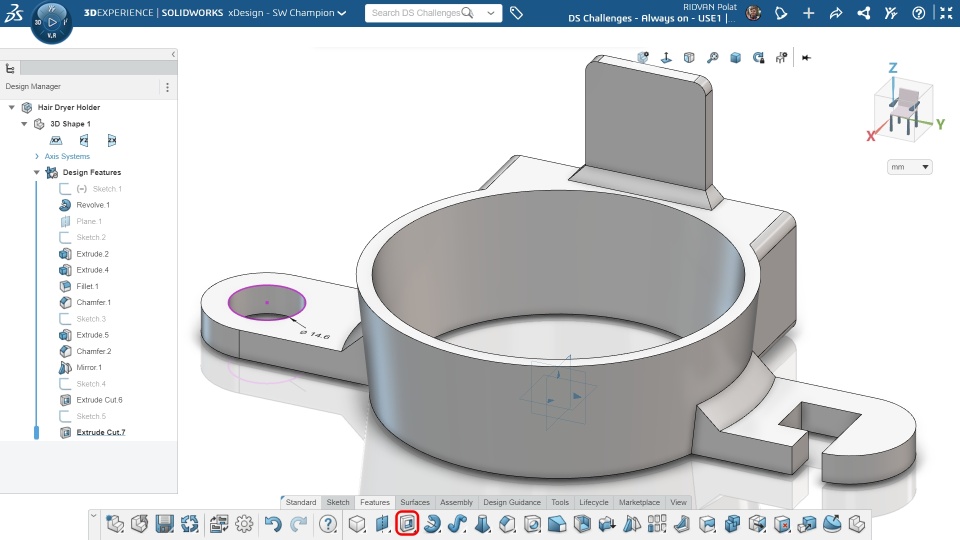Select the Loft tool in Features toolbar
This screenshot has height=540, width=960.
tap(482, 524)
